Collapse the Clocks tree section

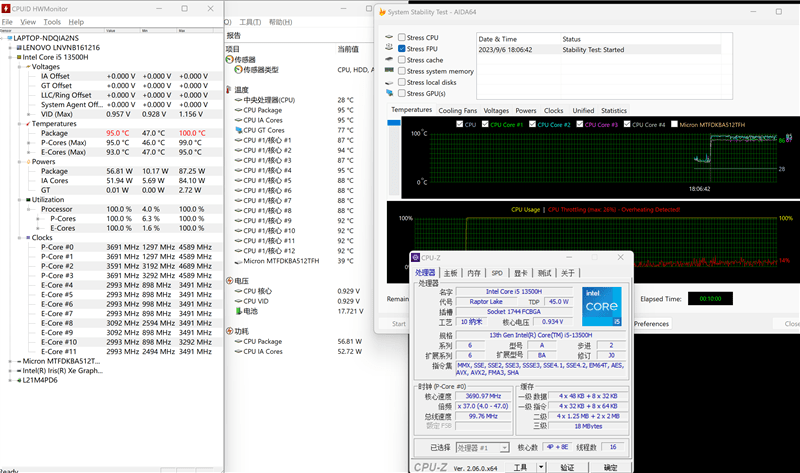click(19, 238)
